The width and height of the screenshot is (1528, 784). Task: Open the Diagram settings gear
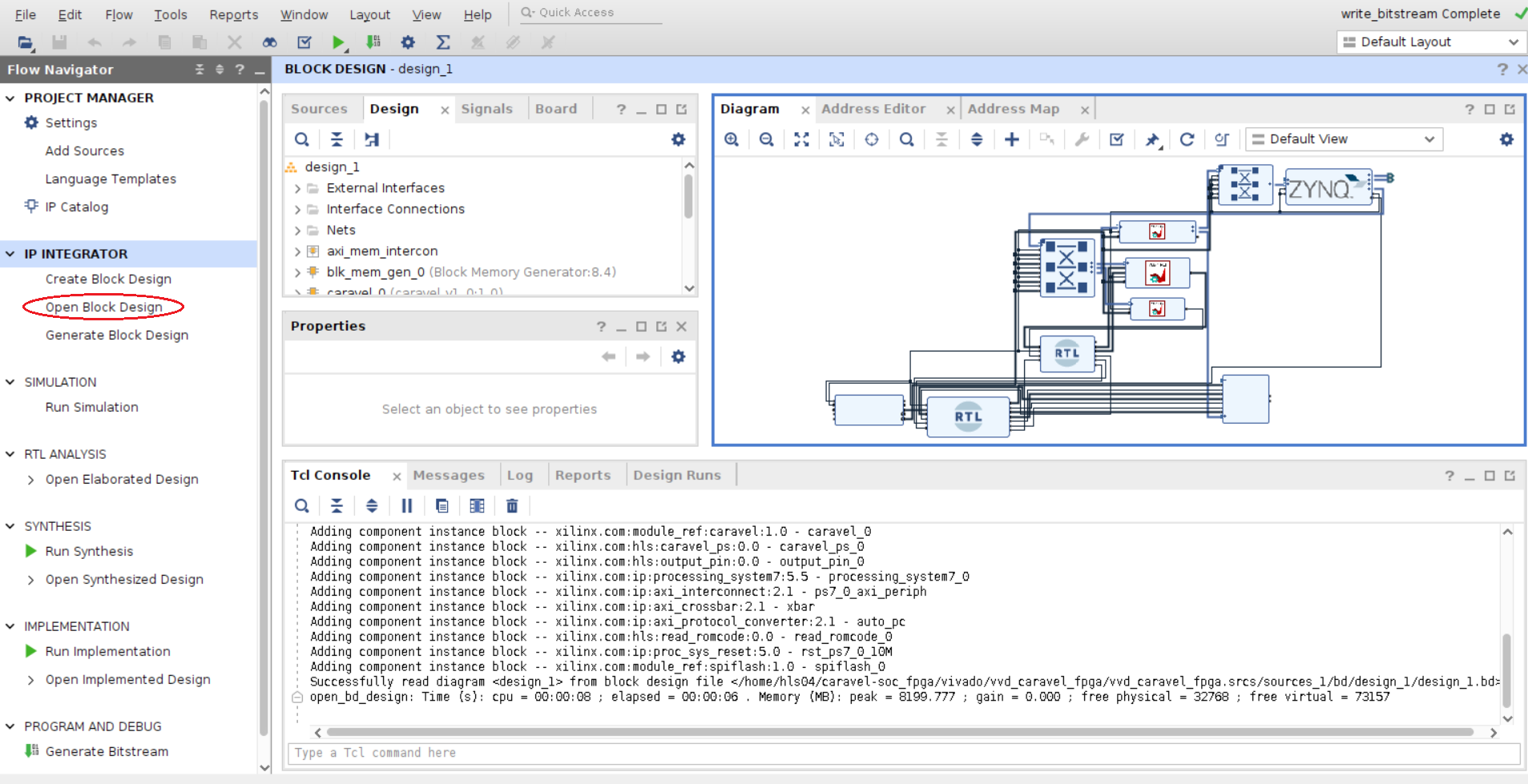1507,139
